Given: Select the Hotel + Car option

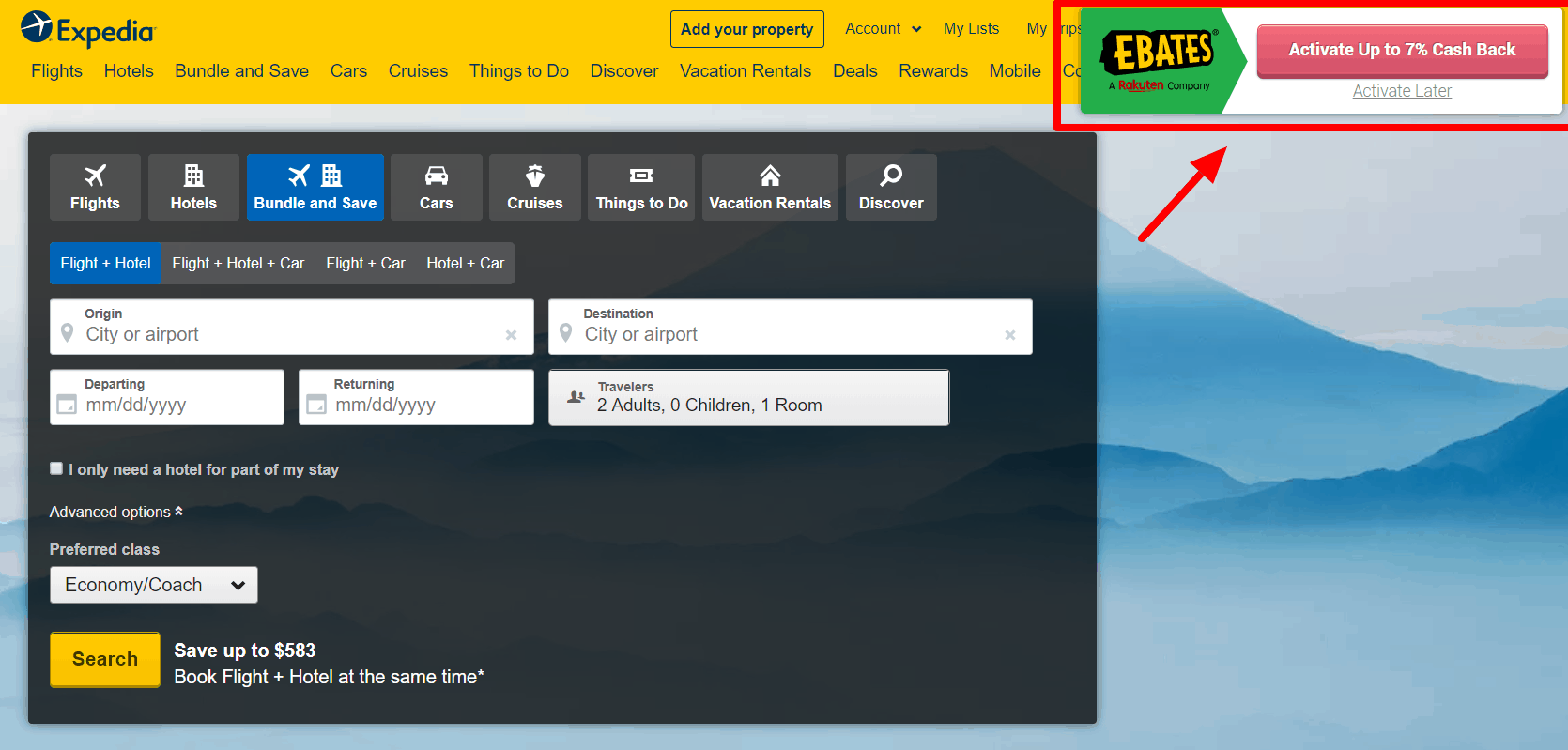Looking at the screenshot, I should [x=466, y=263].
